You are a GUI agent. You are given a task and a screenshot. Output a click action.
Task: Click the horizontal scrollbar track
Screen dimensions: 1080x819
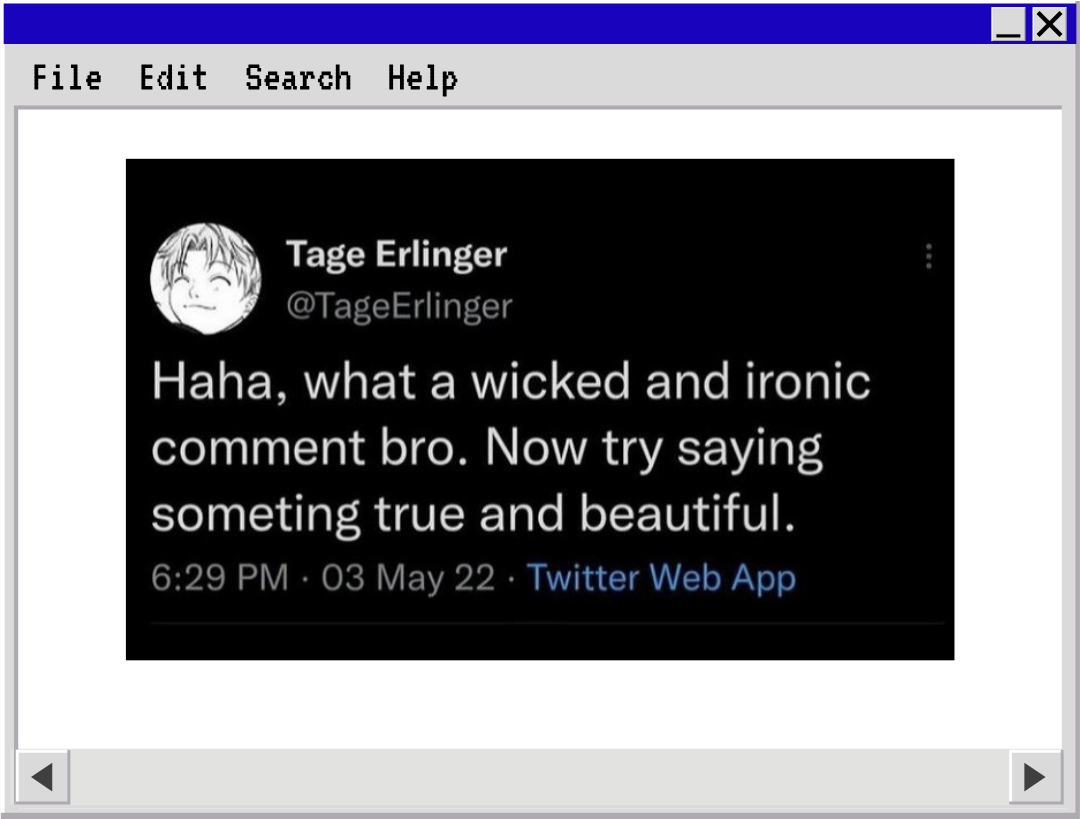[540, 776]
